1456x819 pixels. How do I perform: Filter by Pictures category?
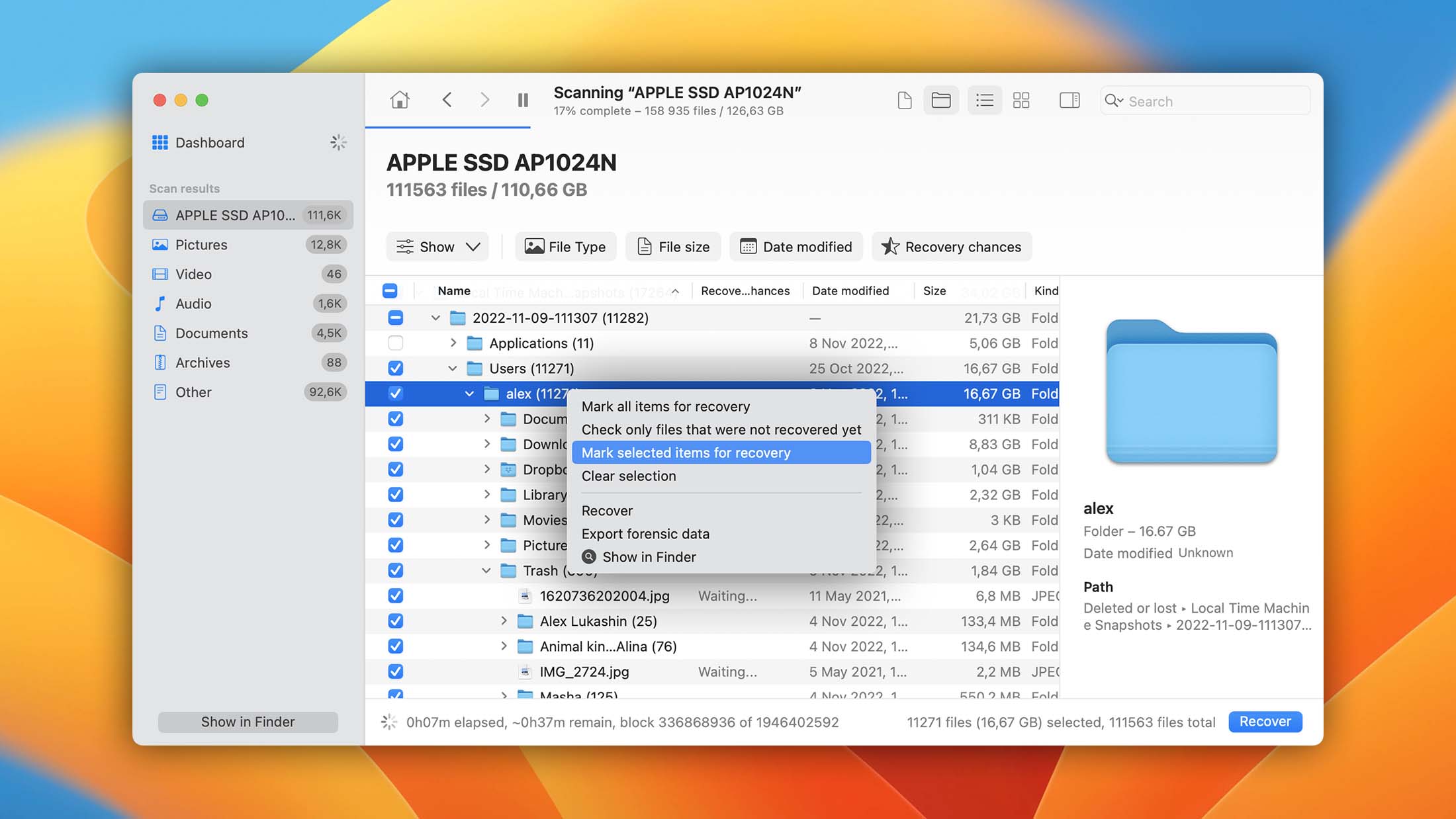[x=248, y=245]
